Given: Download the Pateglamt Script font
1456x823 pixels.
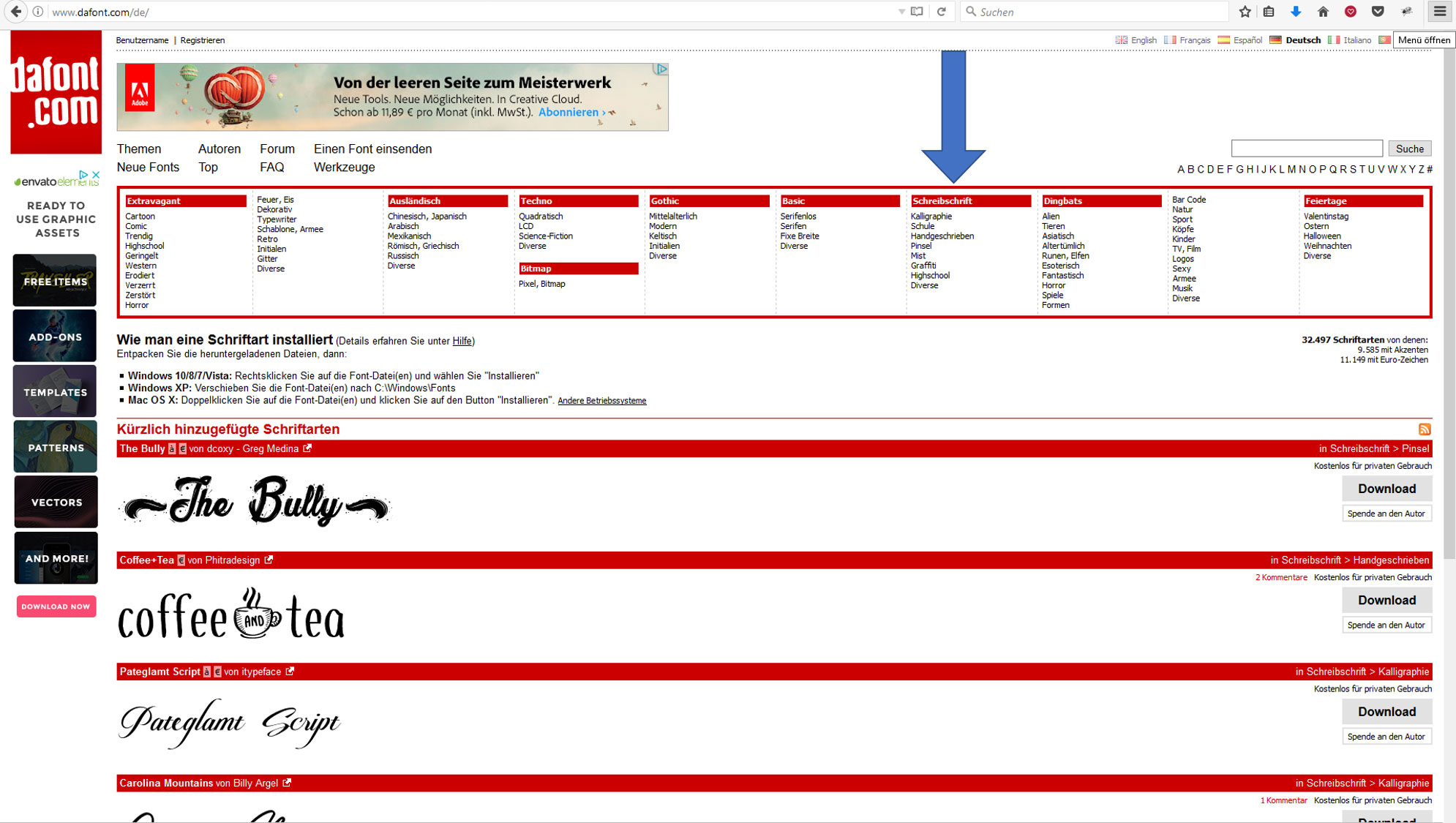Looking at the screenshot, I should 1386,712.
